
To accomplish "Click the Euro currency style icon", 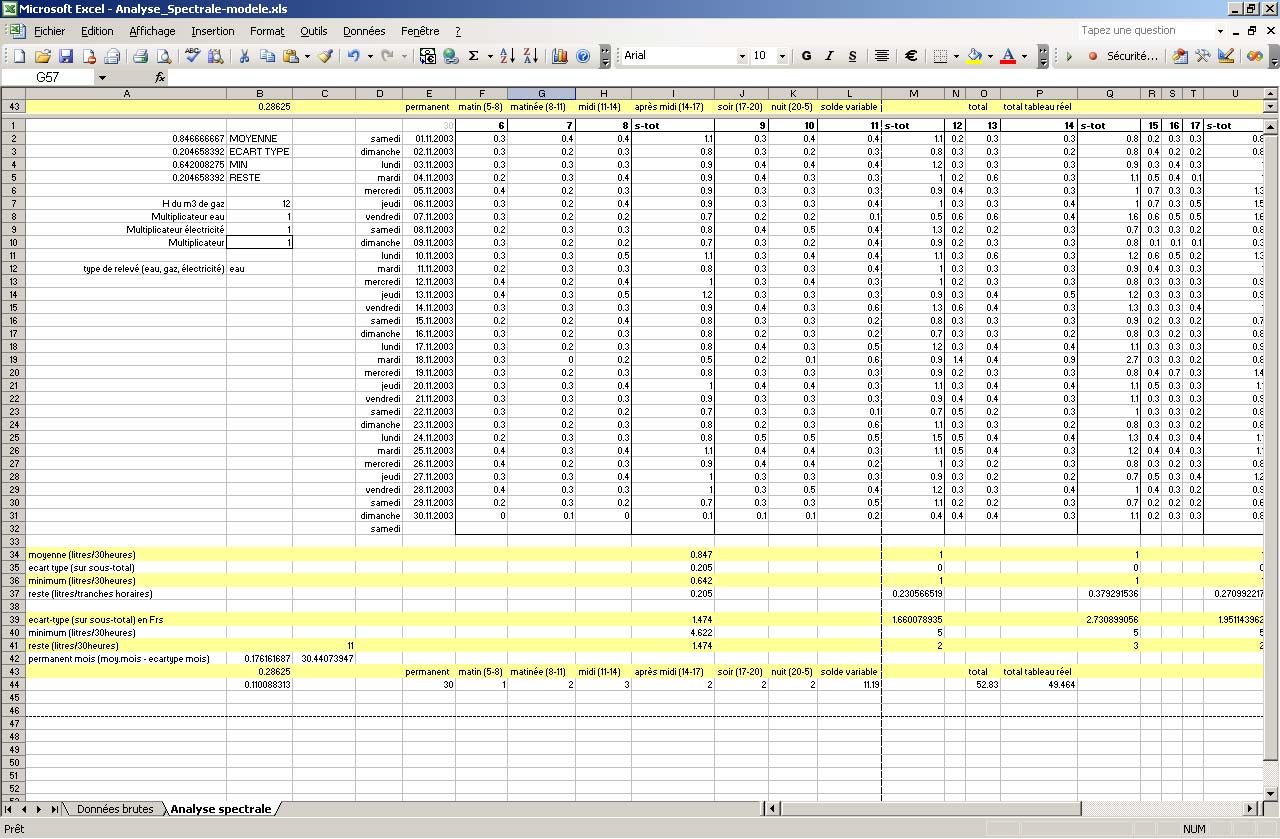I will point(911,57).
